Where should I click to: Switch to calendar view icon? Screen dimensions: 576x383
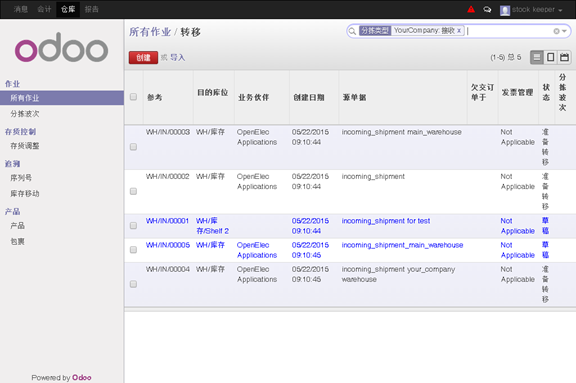[x=564, y=57]
